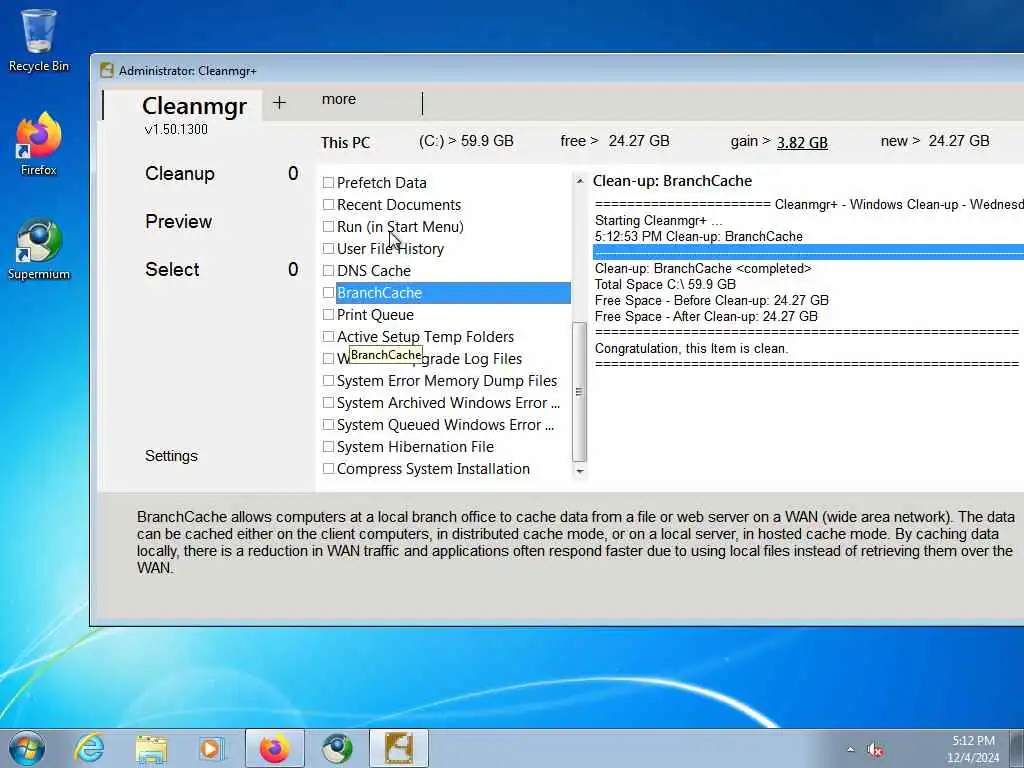1024x768 pixels.
Task: Check the Recent Documents checkbox
Action: point(328,205)
